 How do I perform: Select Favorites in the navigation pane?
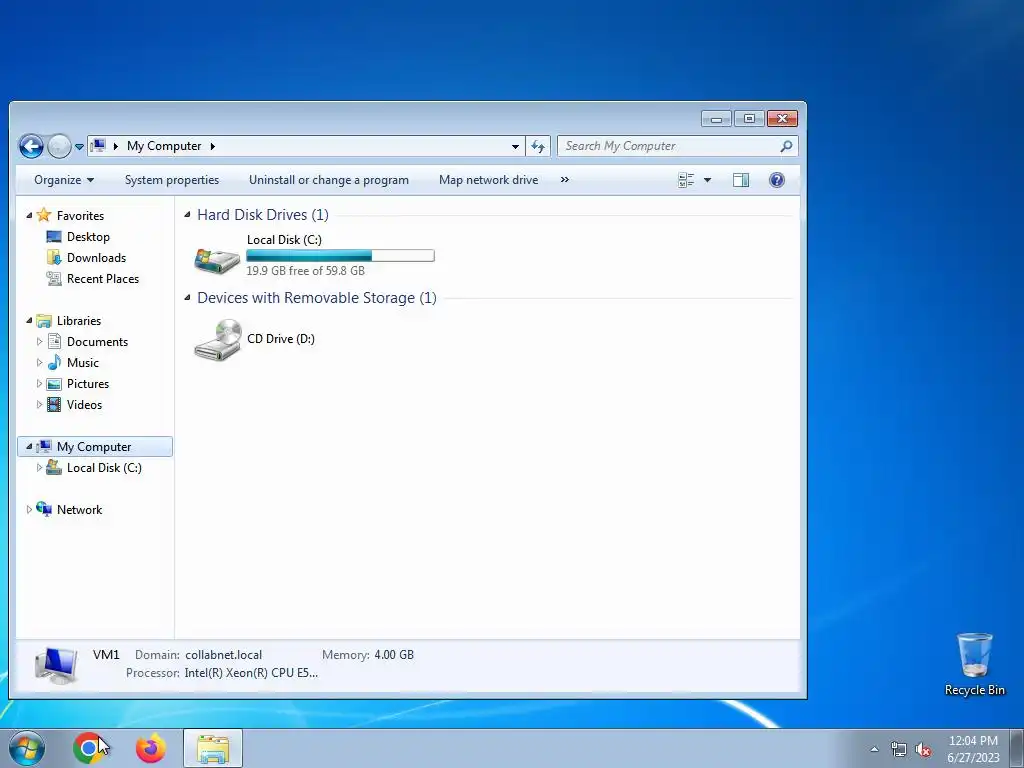pos(80,216)
